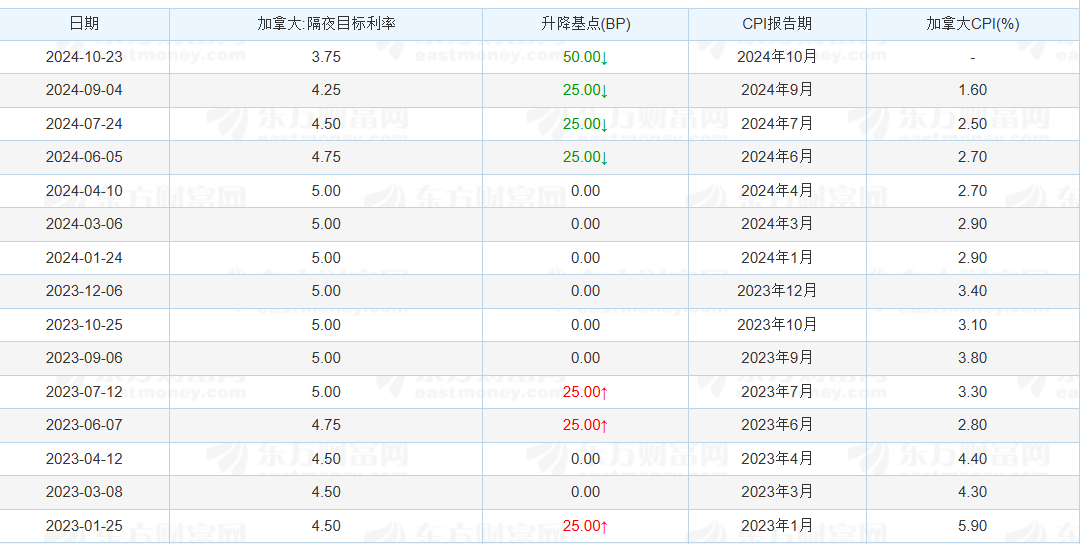Viewport: 1085px width, 544px height.
Task: Click 0.00 basis points in 2023-12-06 row
Action: [x=585, y=291]
